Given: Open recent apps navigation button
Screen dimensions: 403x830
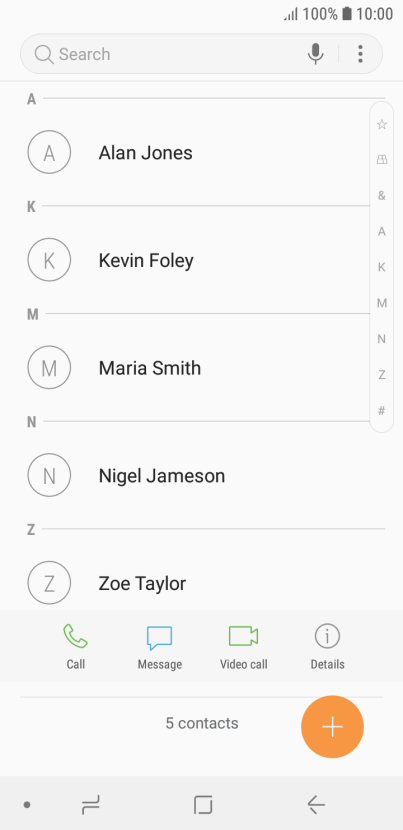Looking at the screenshot, I should click(91, 805).
